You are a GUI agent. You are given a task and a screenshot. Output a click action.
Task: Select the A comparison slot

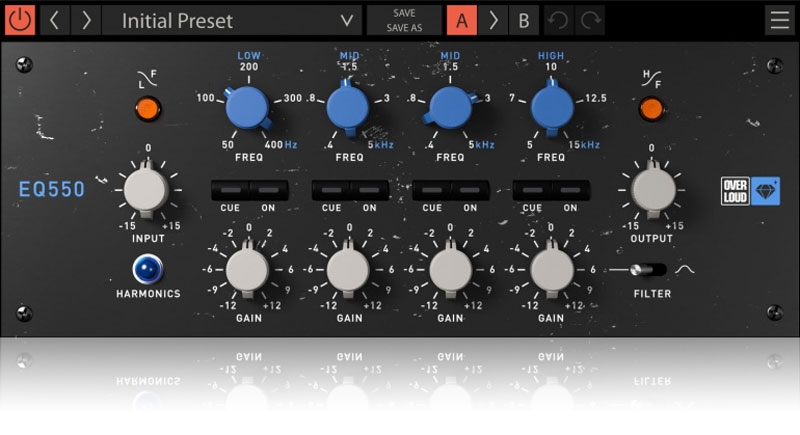(461, 20)
